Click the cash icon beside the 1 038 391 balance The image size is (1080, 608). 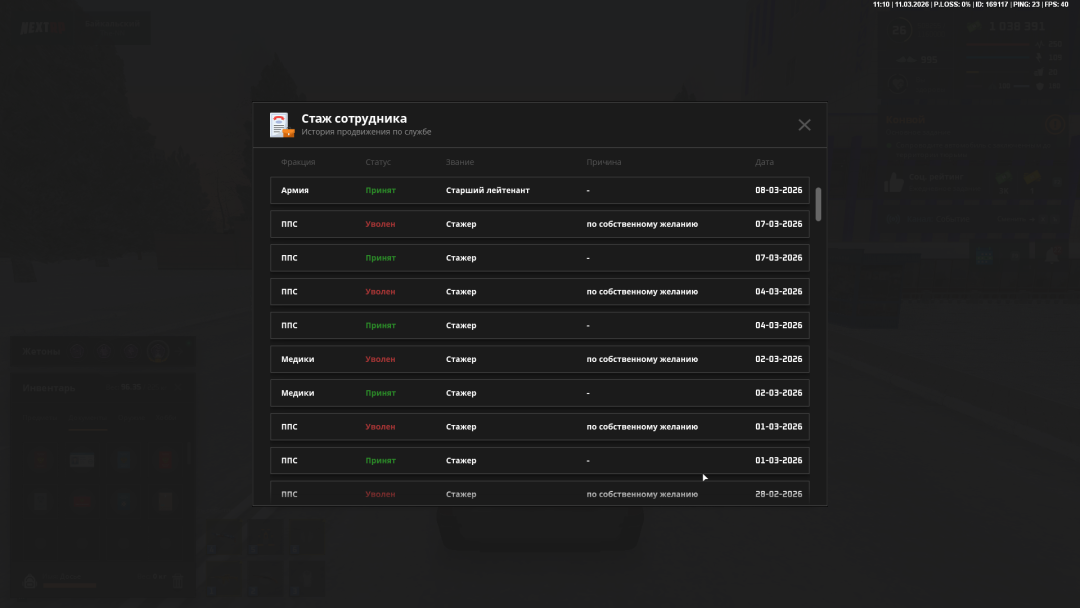point(974,26)
